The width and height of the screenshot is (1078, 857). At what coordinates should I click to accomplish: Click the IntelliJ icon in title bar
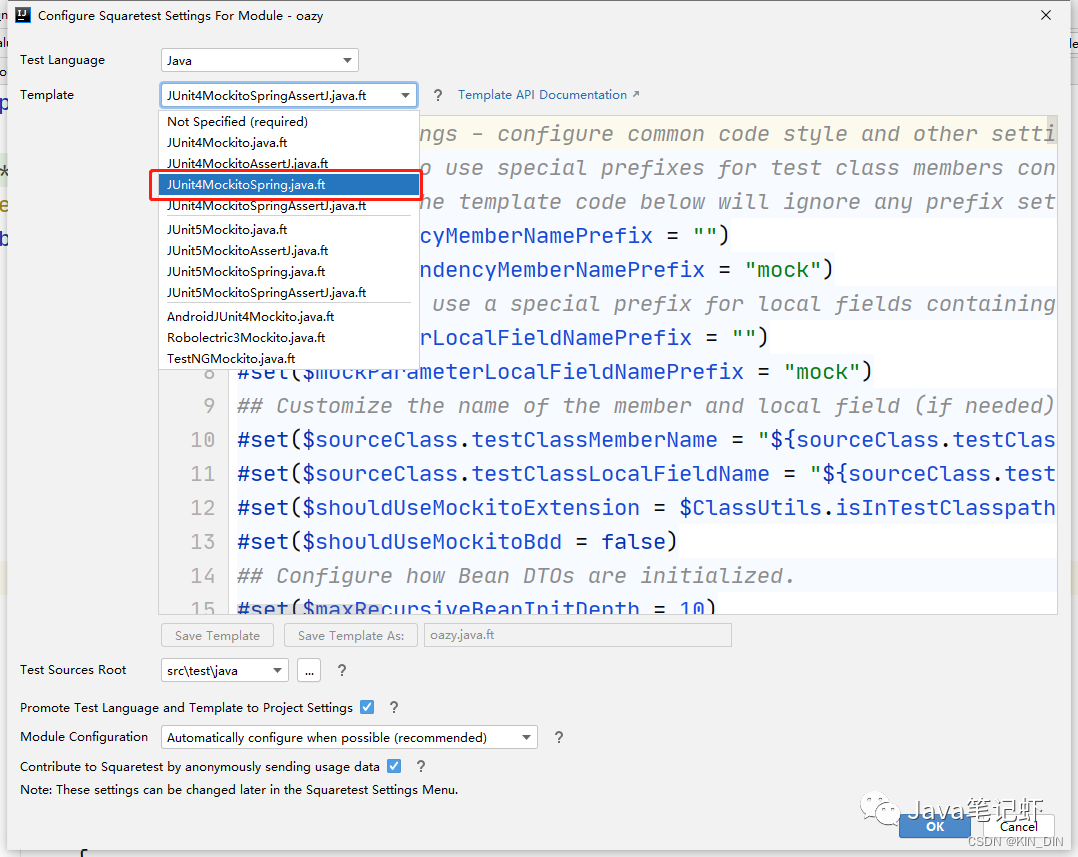(23, 15)
